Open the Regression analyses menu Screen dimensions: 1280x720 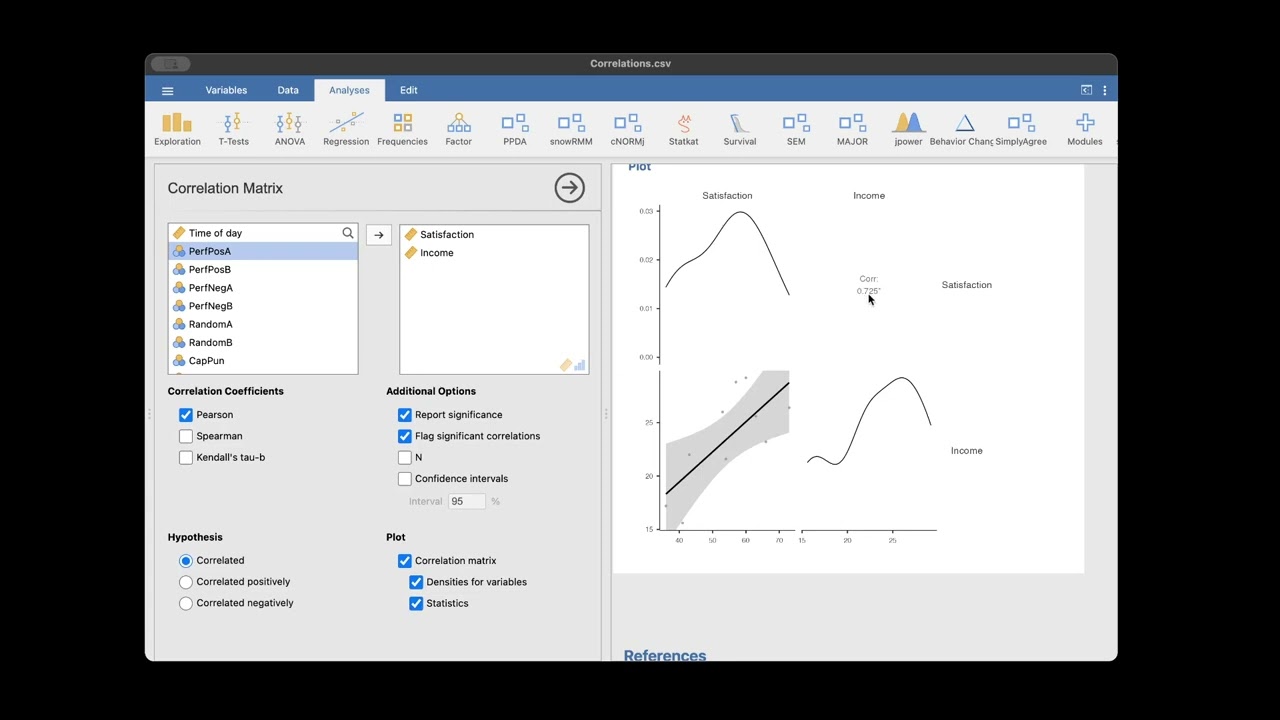point(346,129)
